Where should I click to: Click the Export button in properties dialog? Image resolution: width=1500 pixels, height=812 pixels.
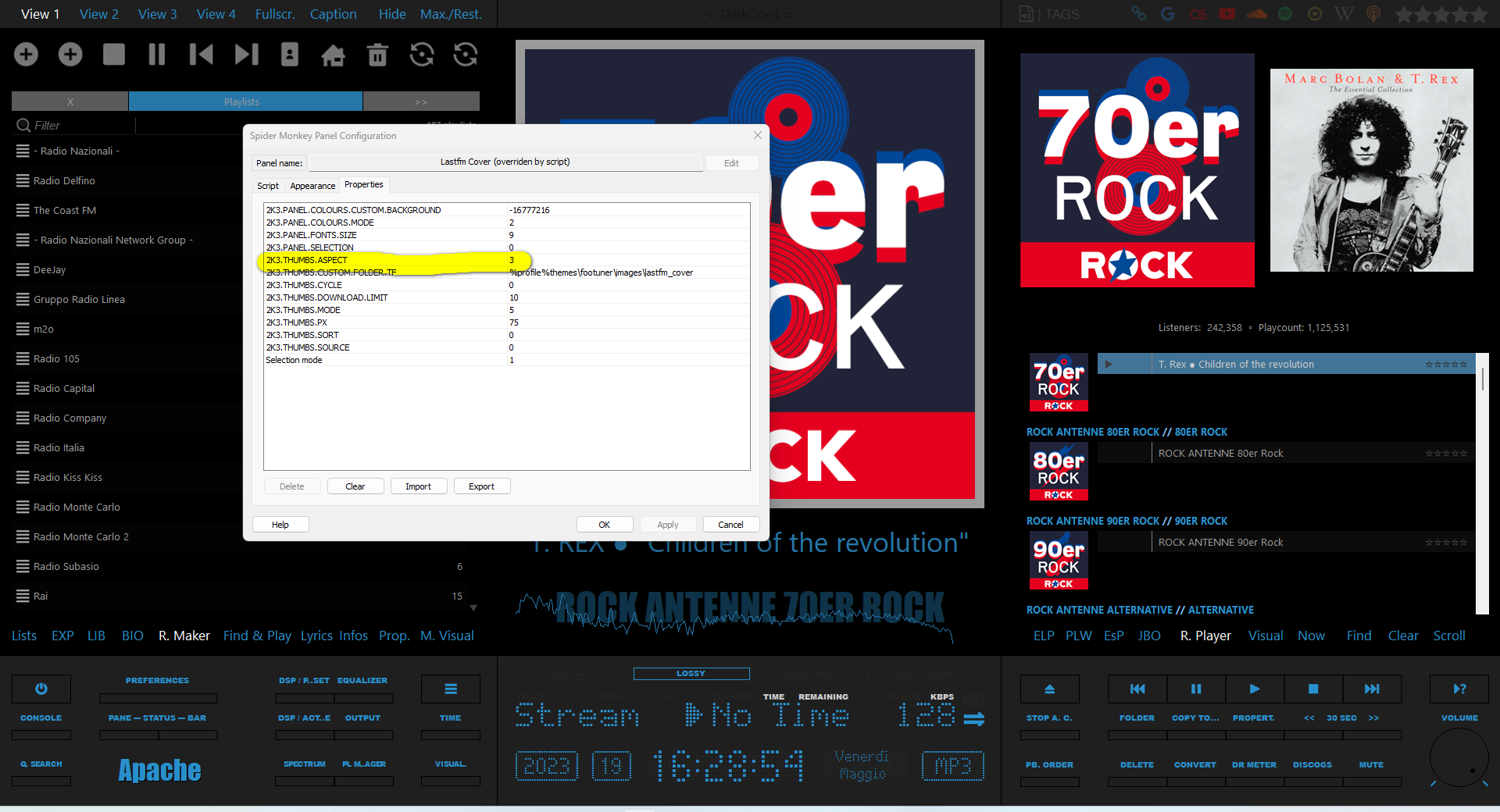(x=481, y=486)
